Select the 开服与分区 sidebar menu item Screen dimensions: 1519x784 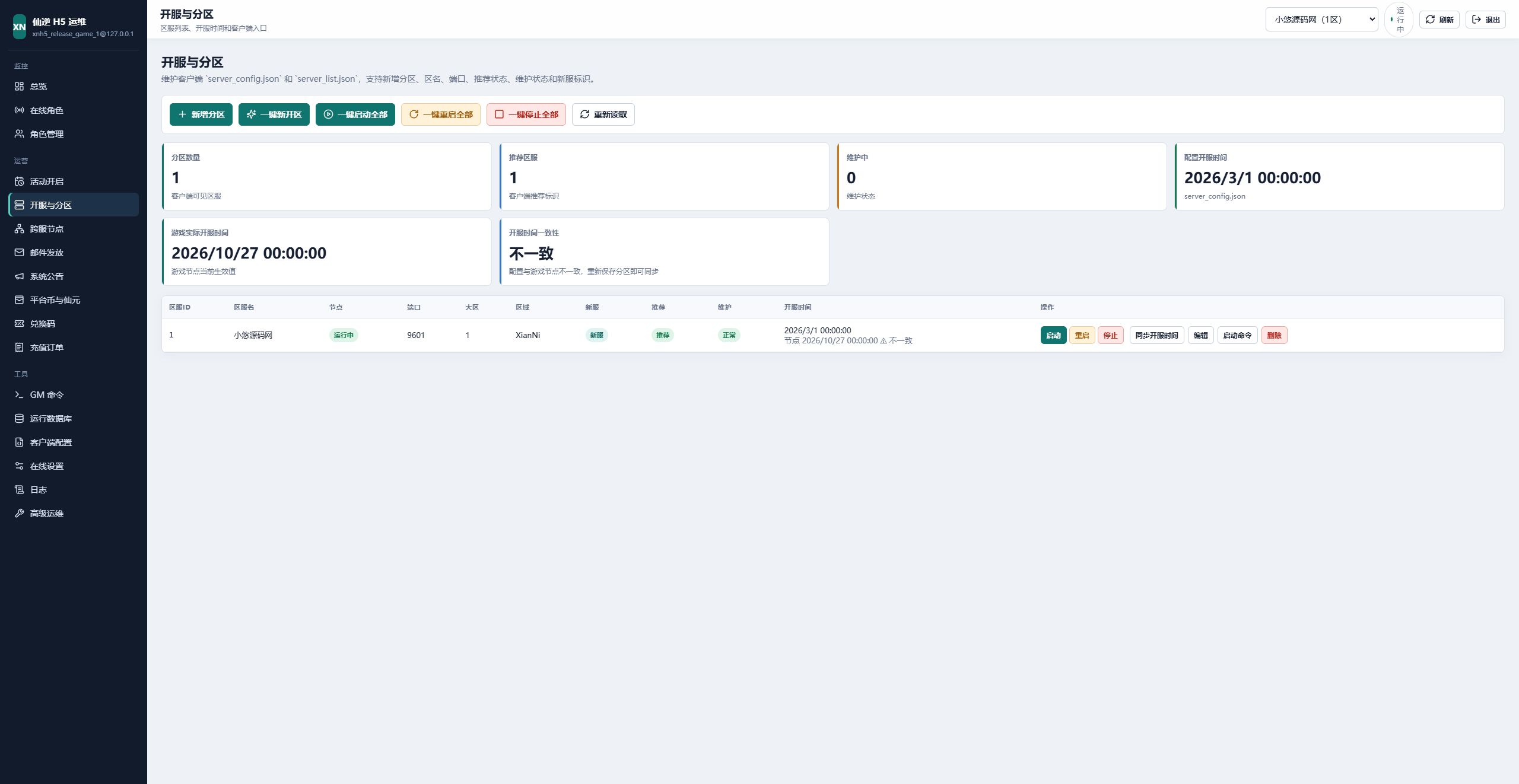[74, 205]
